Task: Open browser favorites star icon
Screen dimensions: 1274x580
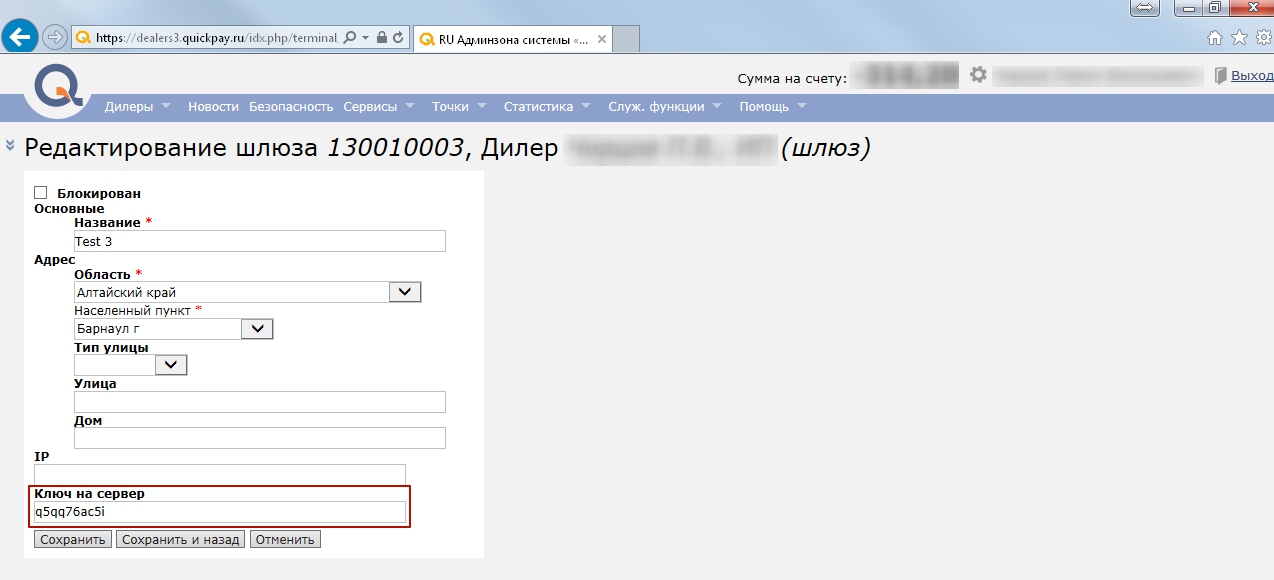Action: click(x=1239, y=38)
